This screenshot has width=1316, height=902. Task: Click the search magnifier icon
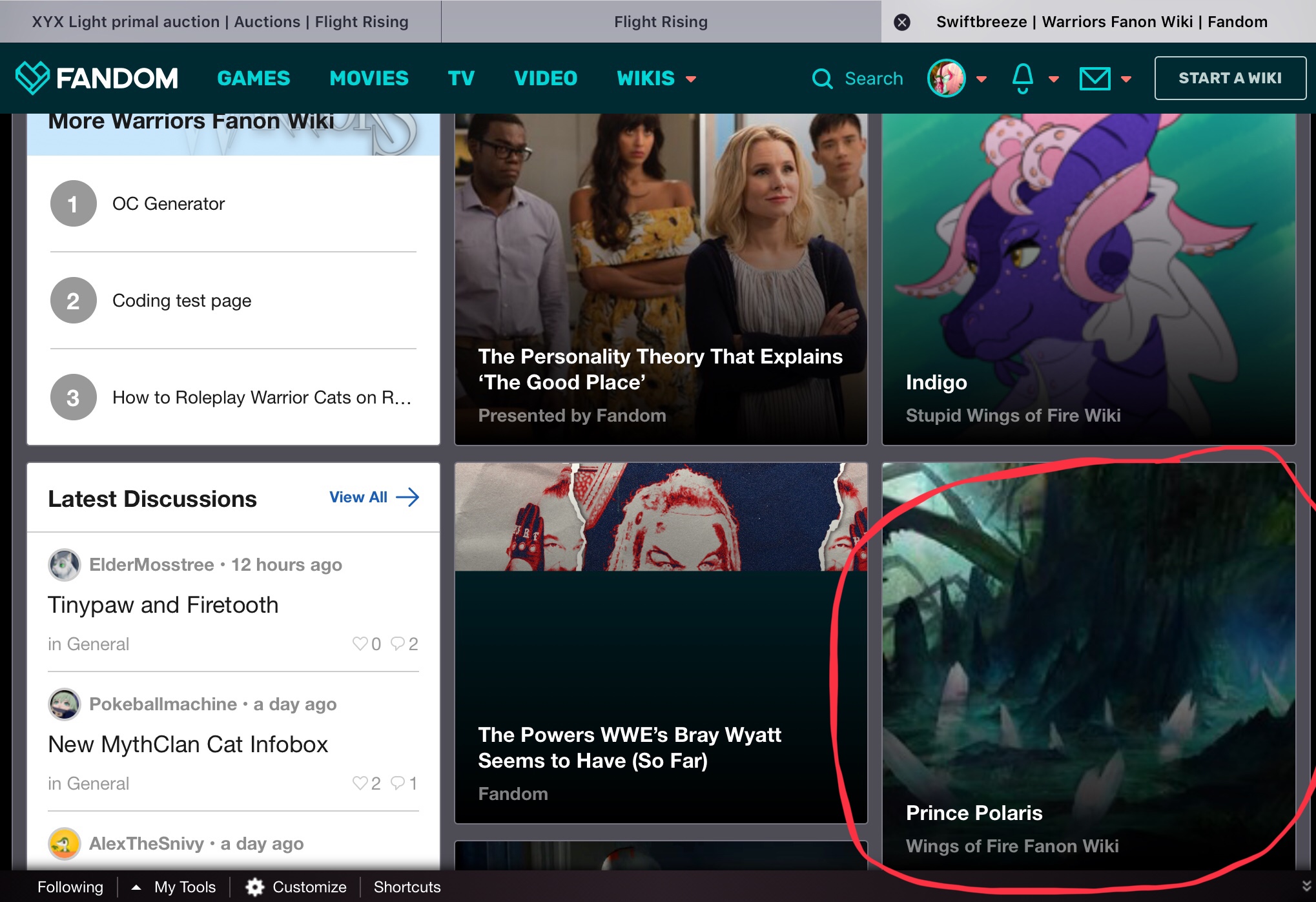click(822, 79)
